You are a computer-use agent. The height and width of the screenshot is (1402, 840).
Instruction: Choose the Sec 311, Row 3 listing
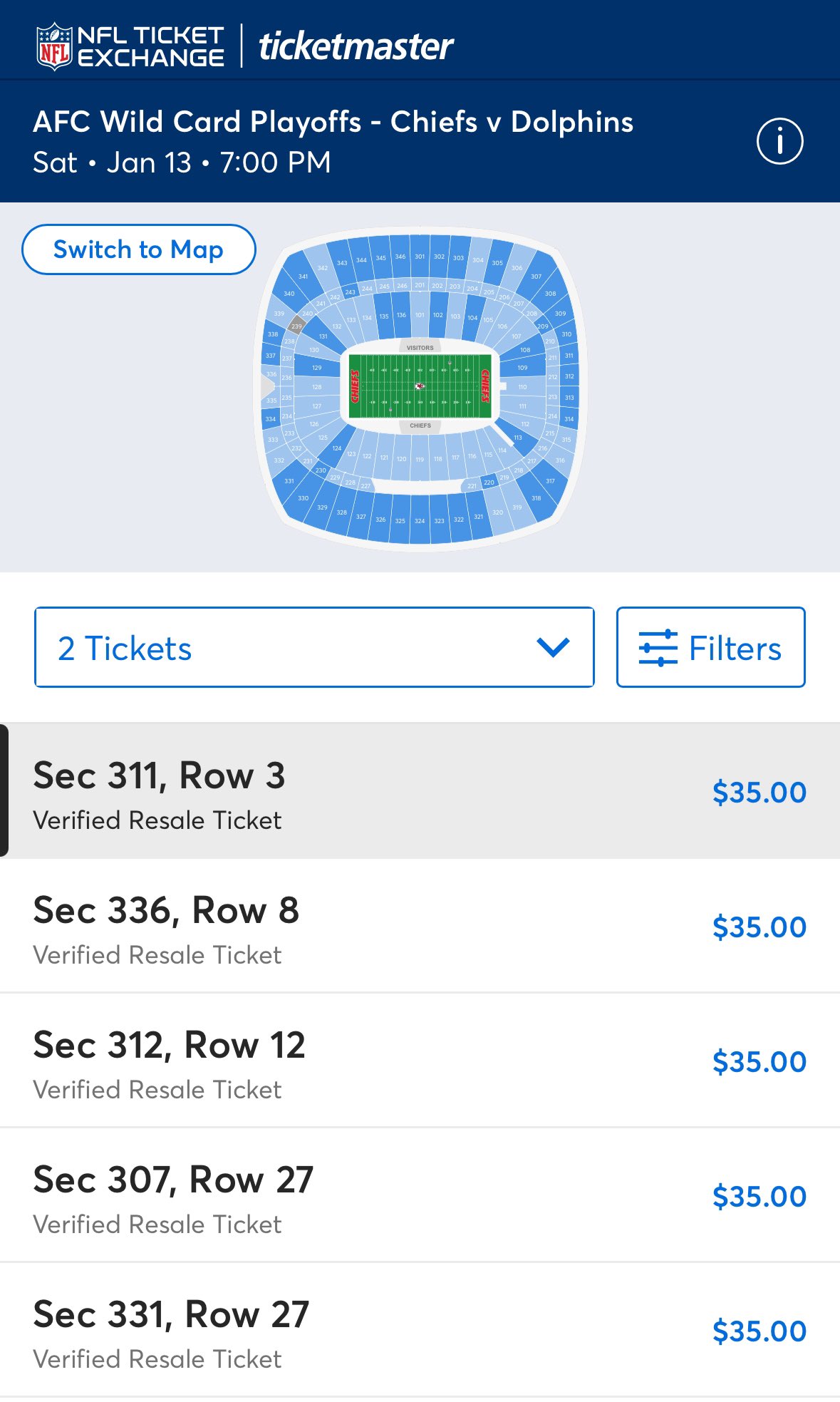click(x=420, y=791)
